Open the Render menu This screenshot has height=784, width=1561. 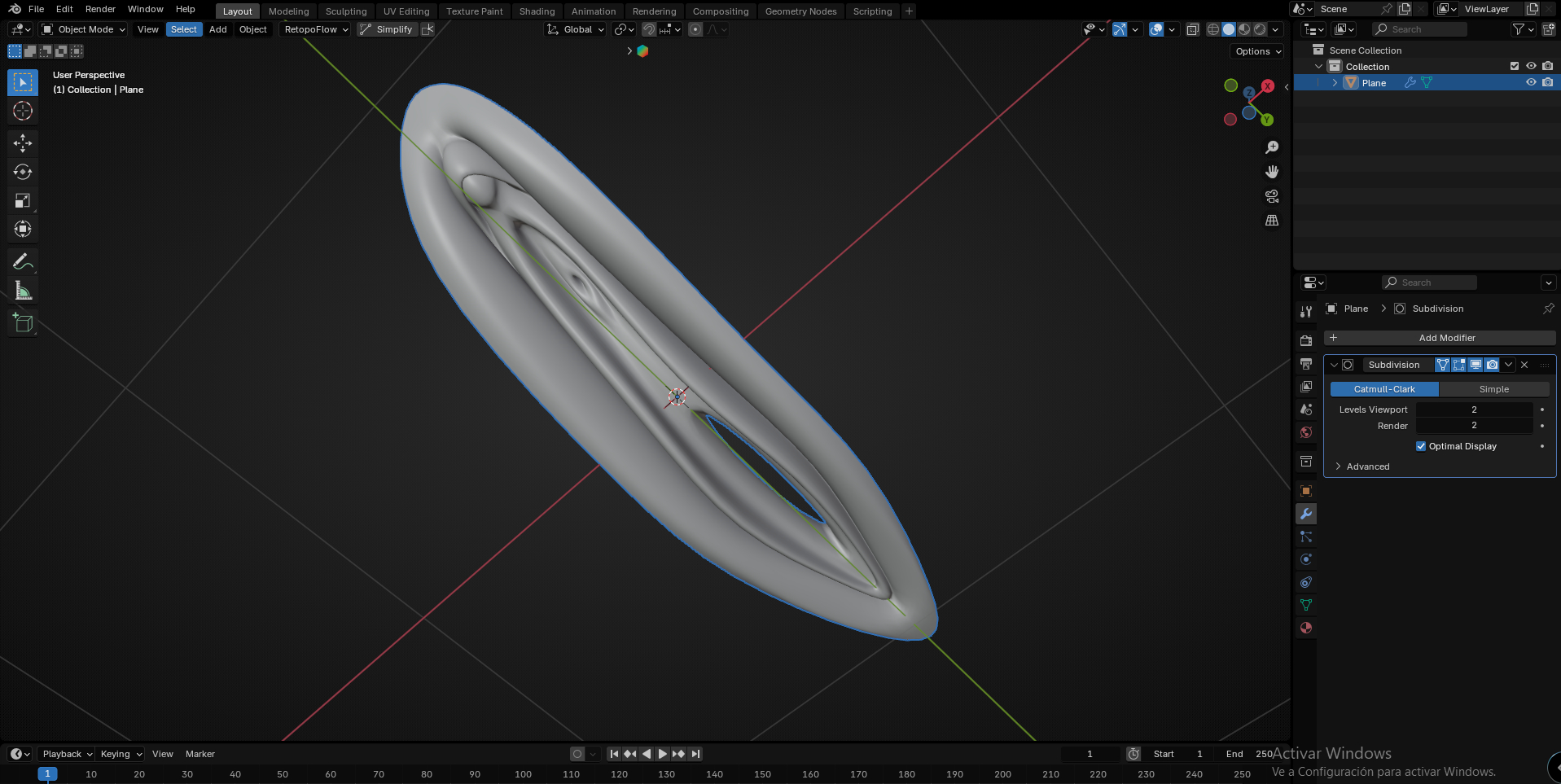pyautogui.click(x=100, y=9)
